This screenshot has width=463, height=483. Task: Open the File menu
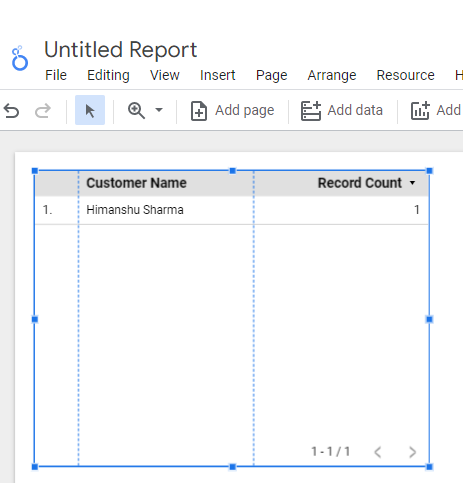[56, 75]
